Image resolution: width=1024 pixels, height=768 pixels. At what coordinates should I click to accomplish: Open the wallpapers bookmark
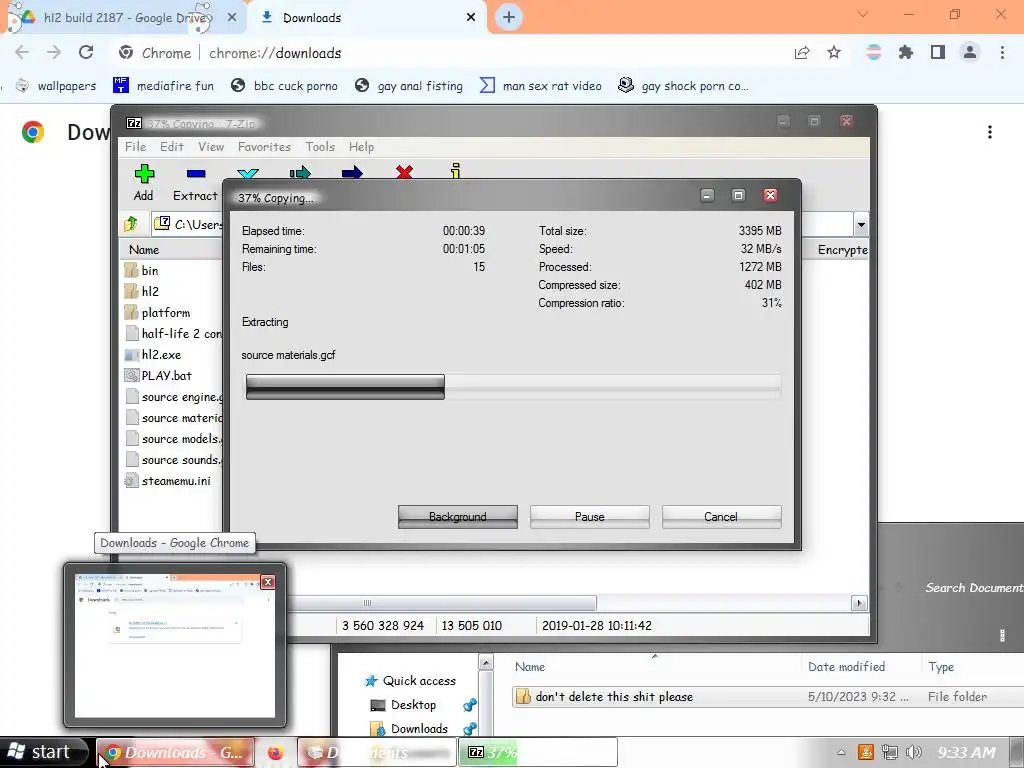56,86
